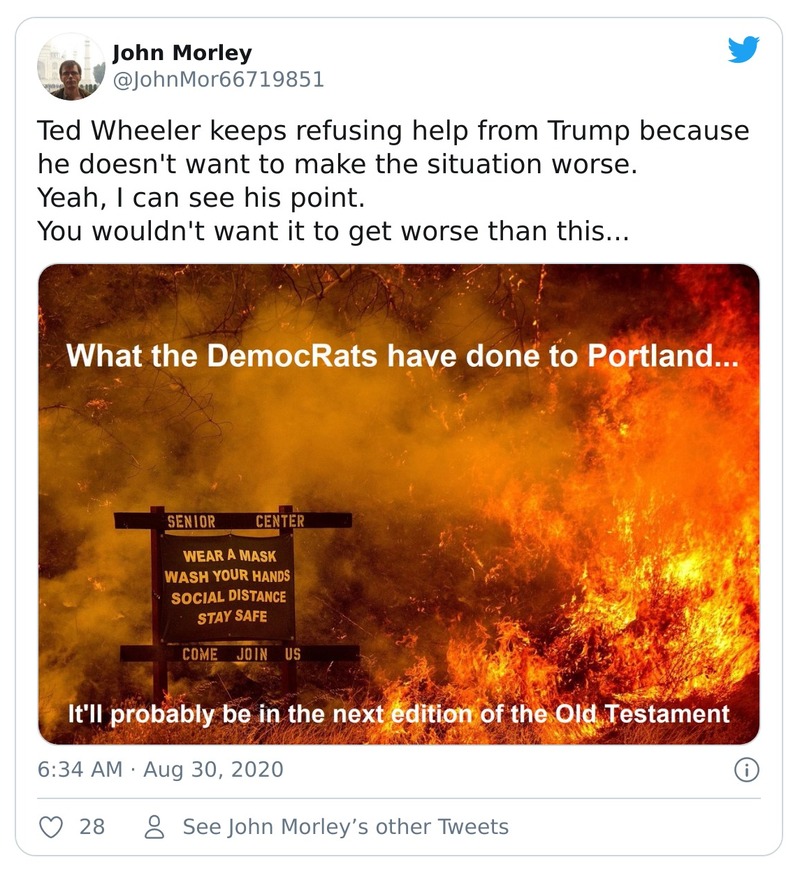Follow the 'See John Morley's other Tweets' link
800x878 pixels.
(345, 827)
